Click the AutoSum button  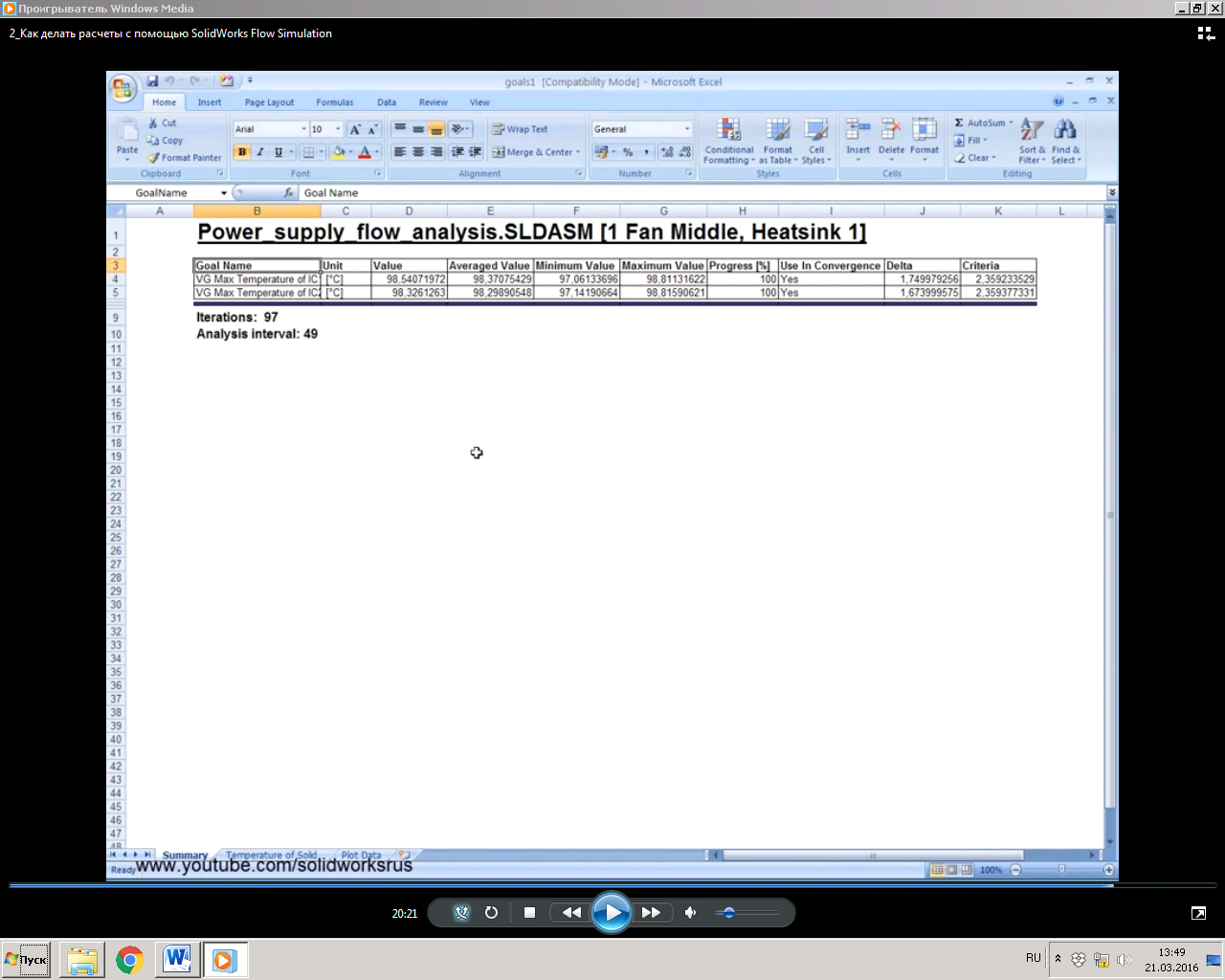click(x=983, y=122)
